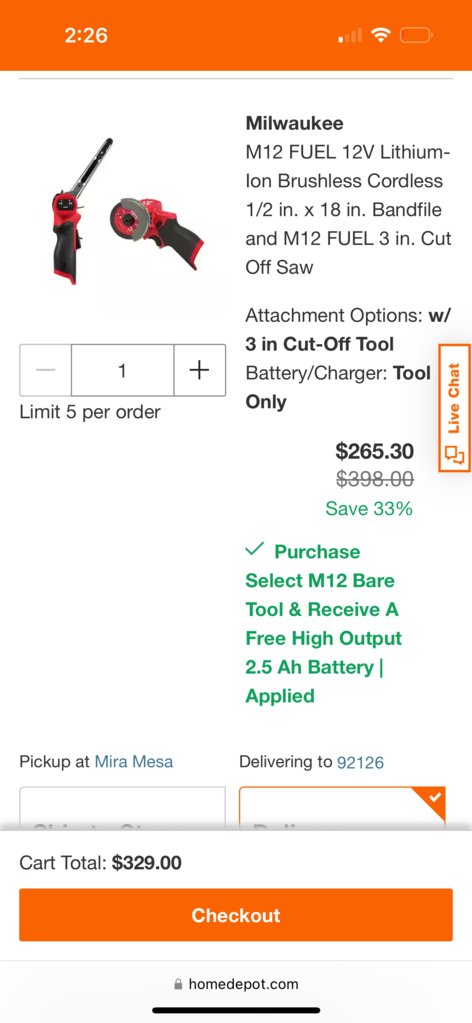The width and height of the screenshot is (472, 1023).
Task: Select the Delivery fulfillment option card
Action: 342,808
